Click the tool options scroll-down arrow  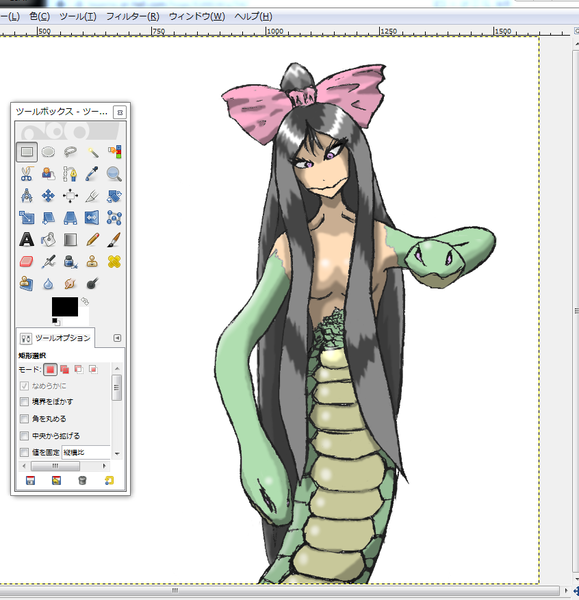pyautogui.click(x=117, y=454)
